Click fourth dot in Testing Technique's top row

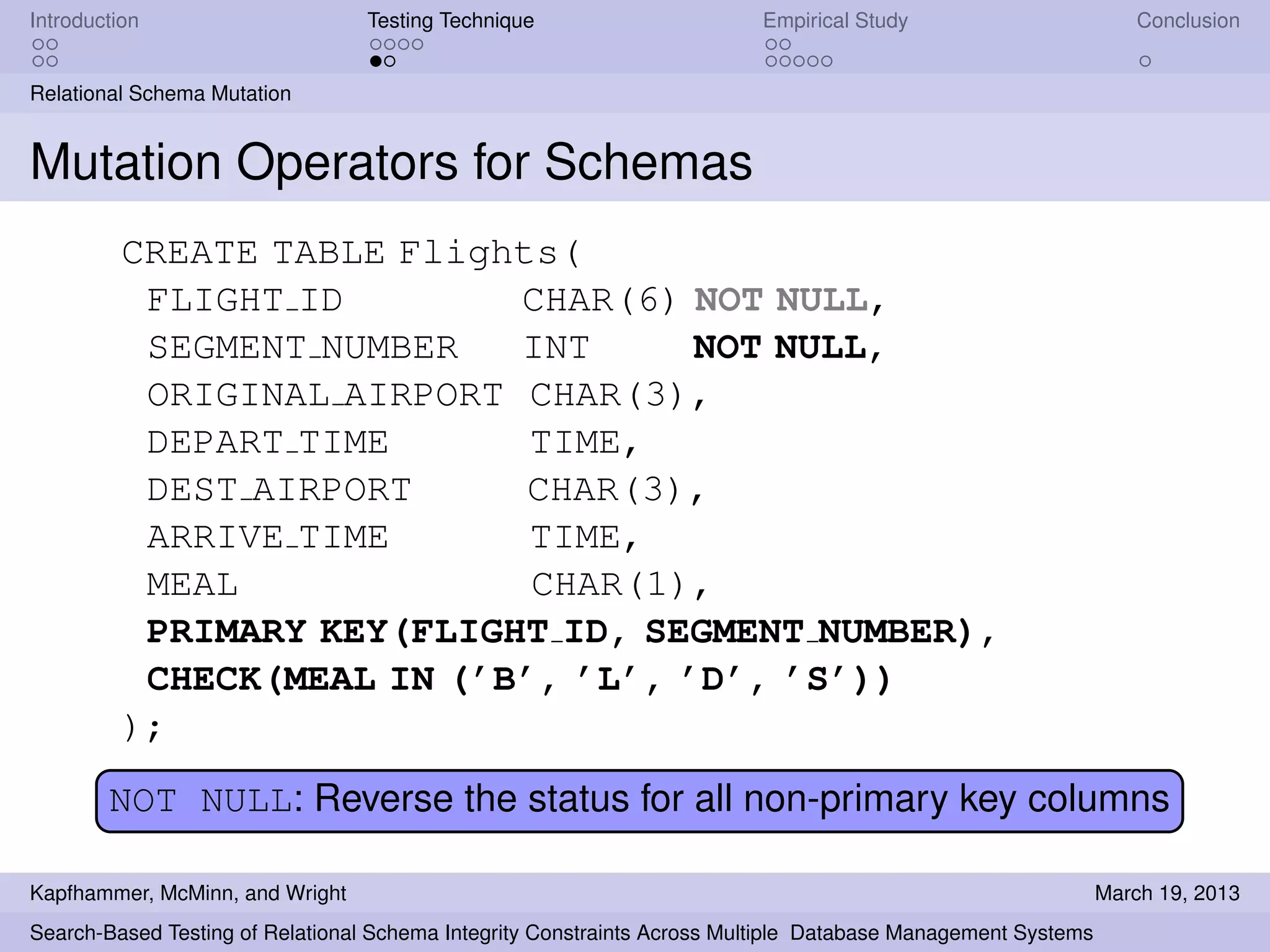pyautogui.click(x=417, y=45)
